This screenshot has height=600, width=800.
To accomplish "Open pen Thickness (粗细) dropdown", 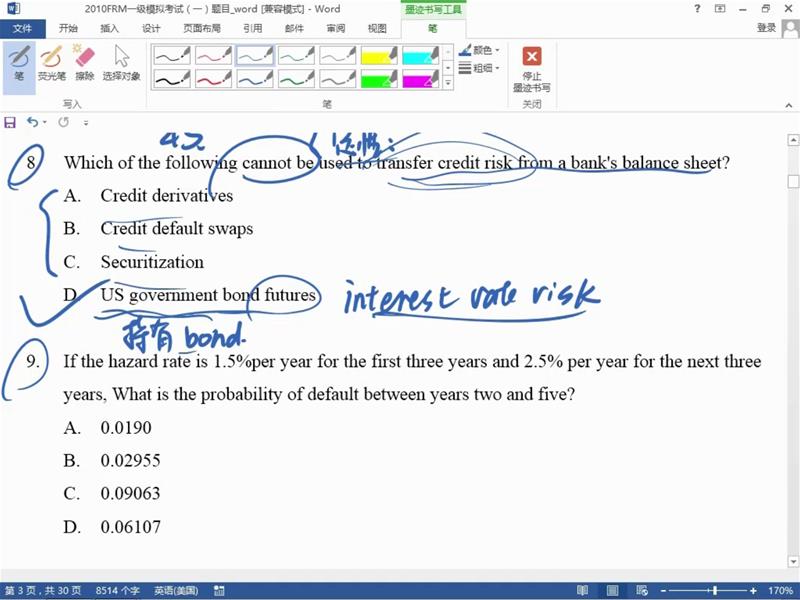I will [479, 68].
